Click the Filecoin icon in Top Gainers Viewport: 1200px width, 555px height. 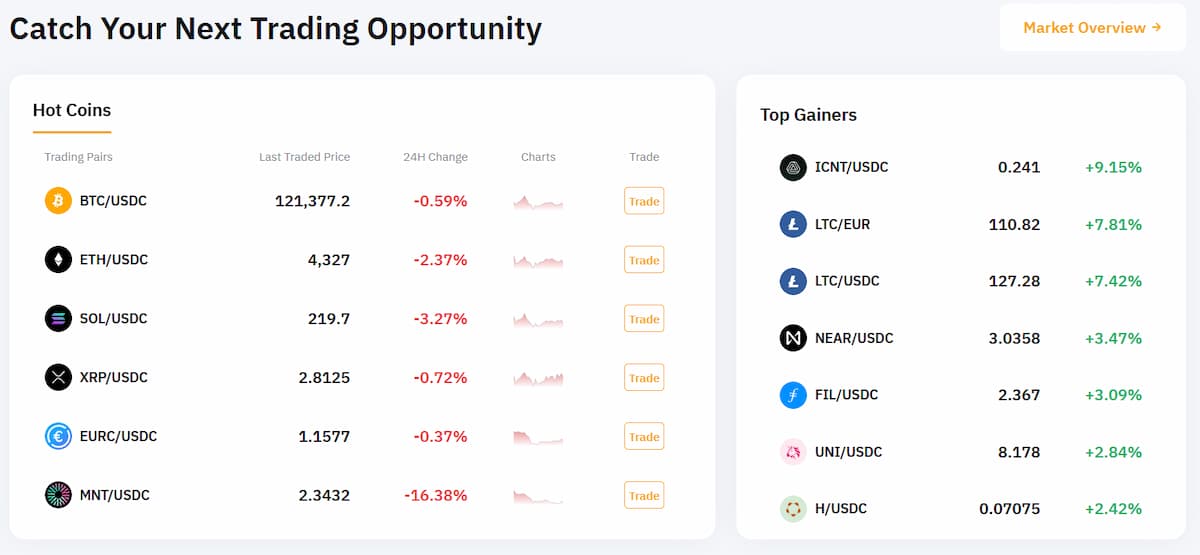(x=793, y=395)
